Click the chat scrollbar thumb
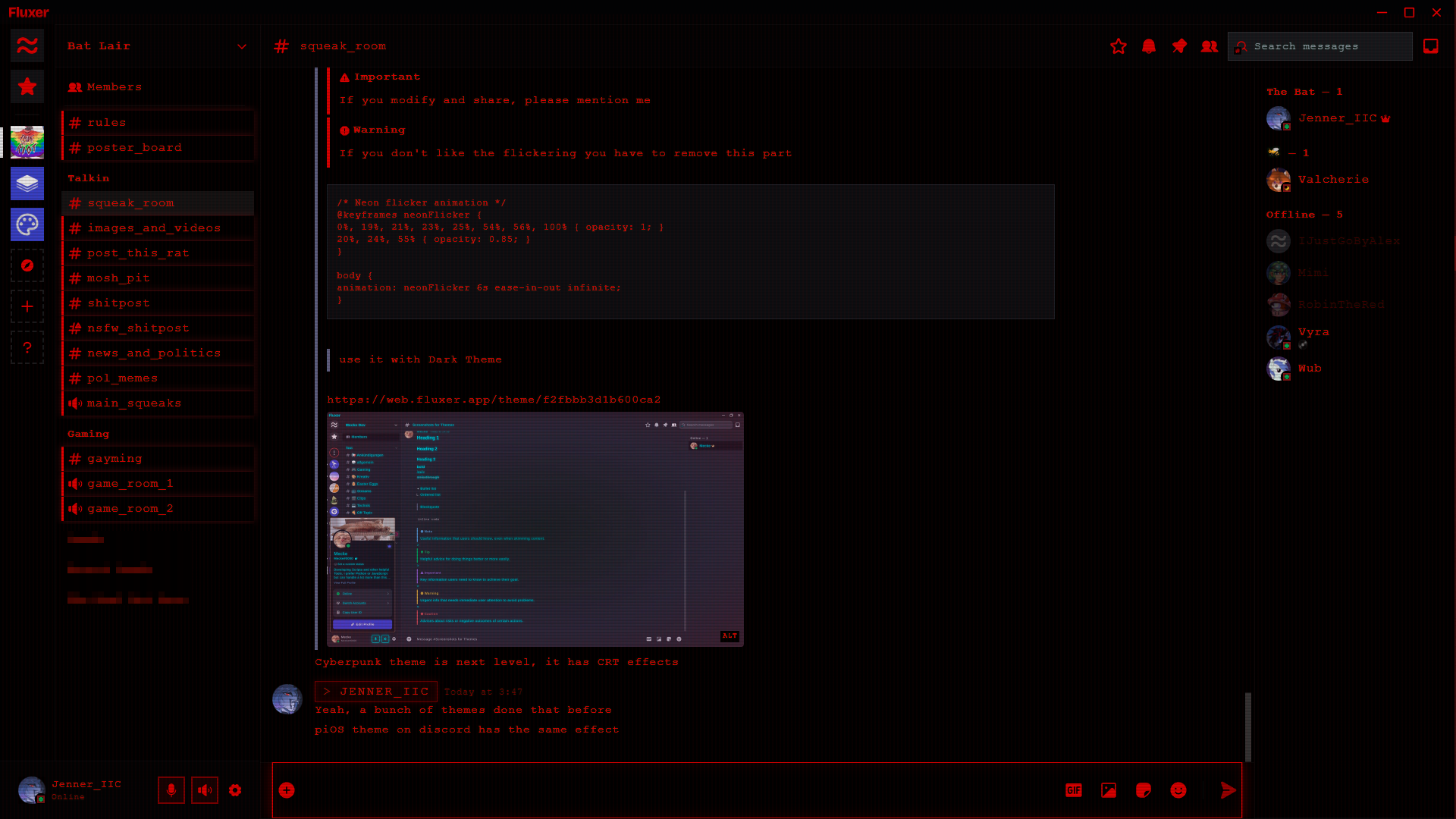 tap(1247, 726)
